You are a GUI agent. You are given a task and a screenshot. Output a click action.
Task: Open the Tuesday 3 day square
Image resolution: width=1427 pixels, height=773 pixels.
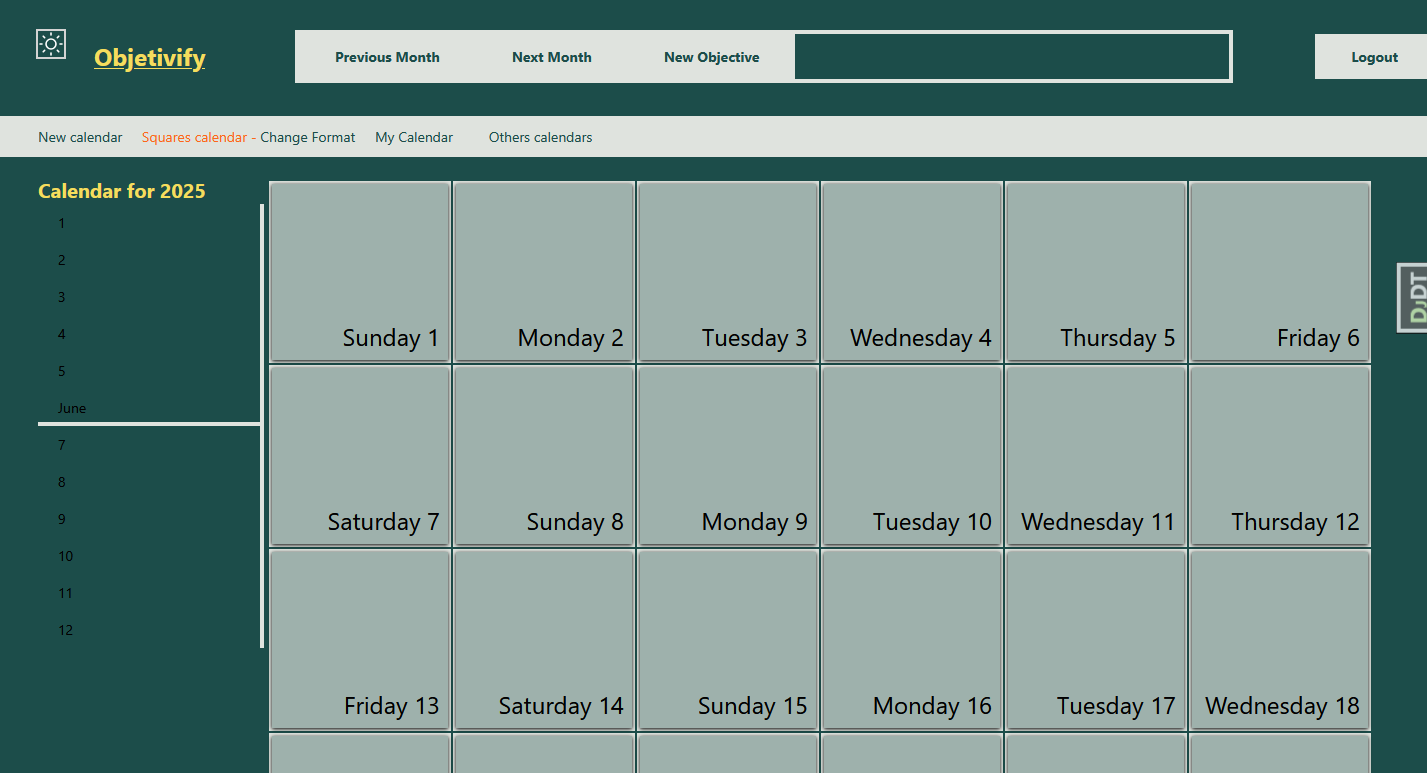(728, 272)
